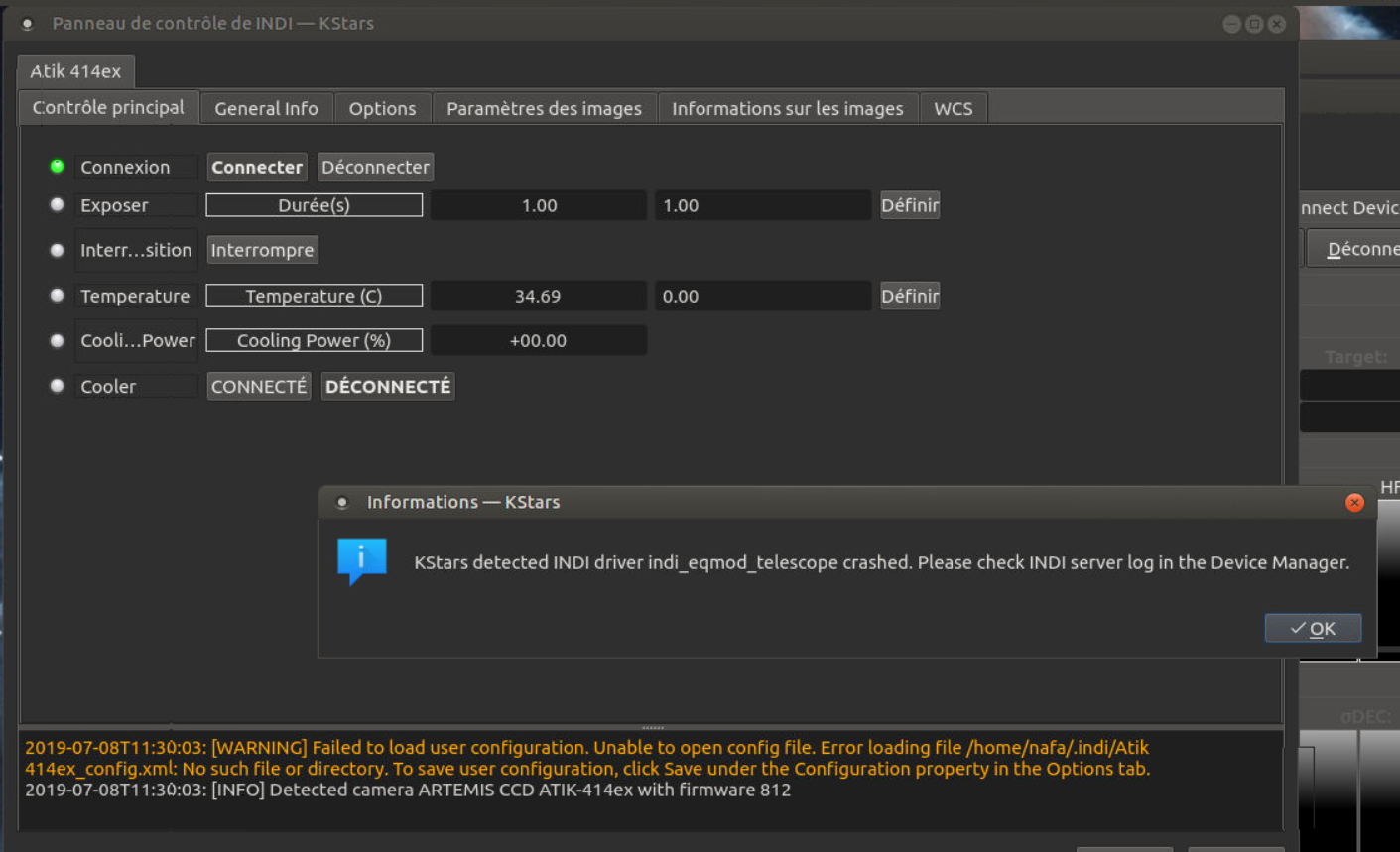Click the Interr...sition property label
Screen dimensions: 1400x852
point(136,250)
